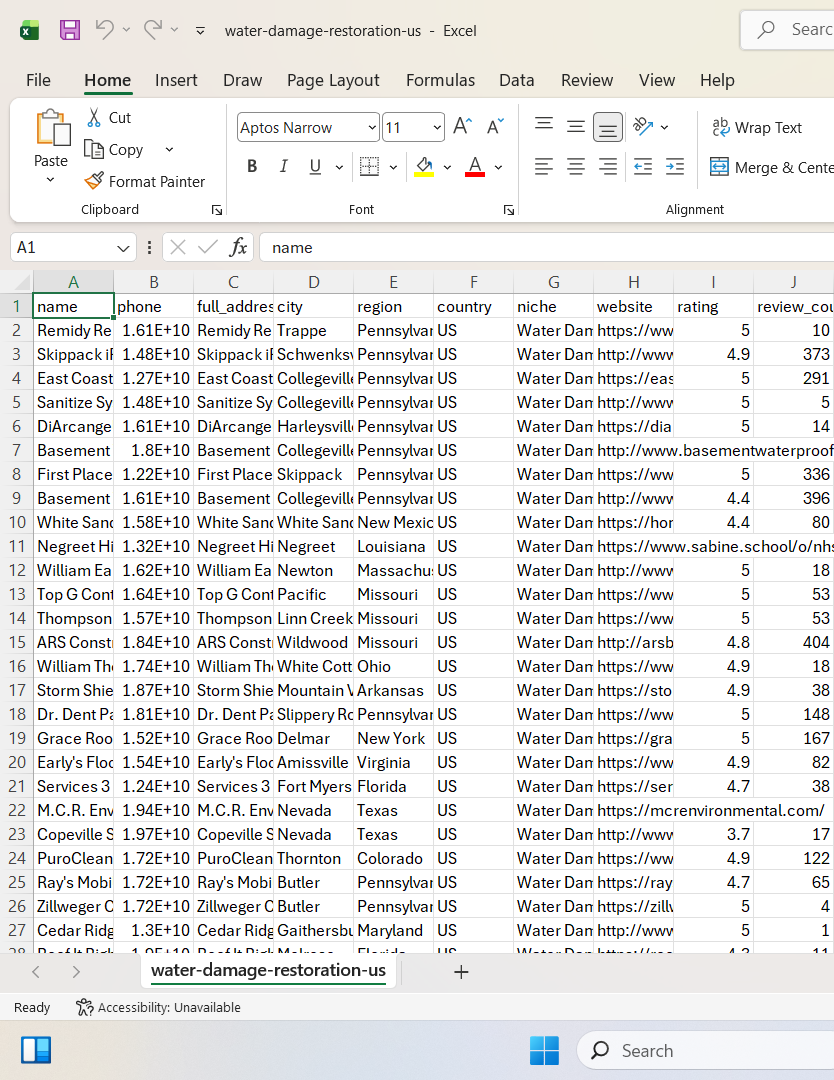Open the Clipboard dialog launcher

point(217,210)
